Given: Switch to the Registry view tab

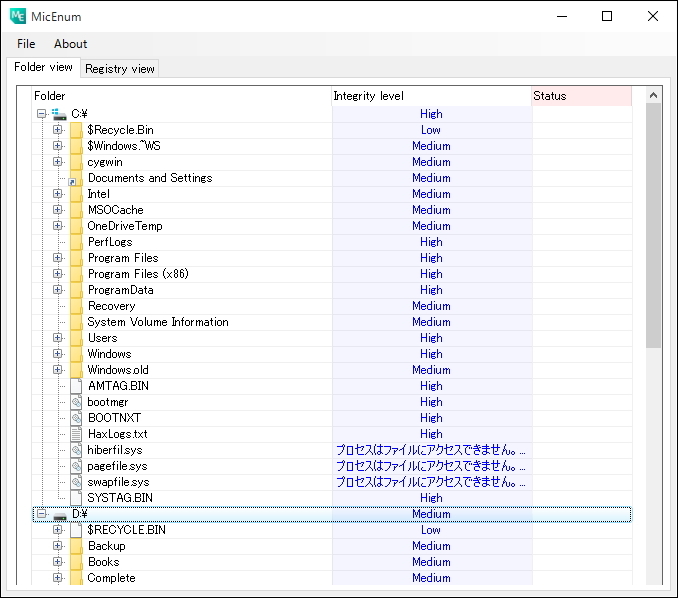Looking at the screenshot, I should 120,69.
